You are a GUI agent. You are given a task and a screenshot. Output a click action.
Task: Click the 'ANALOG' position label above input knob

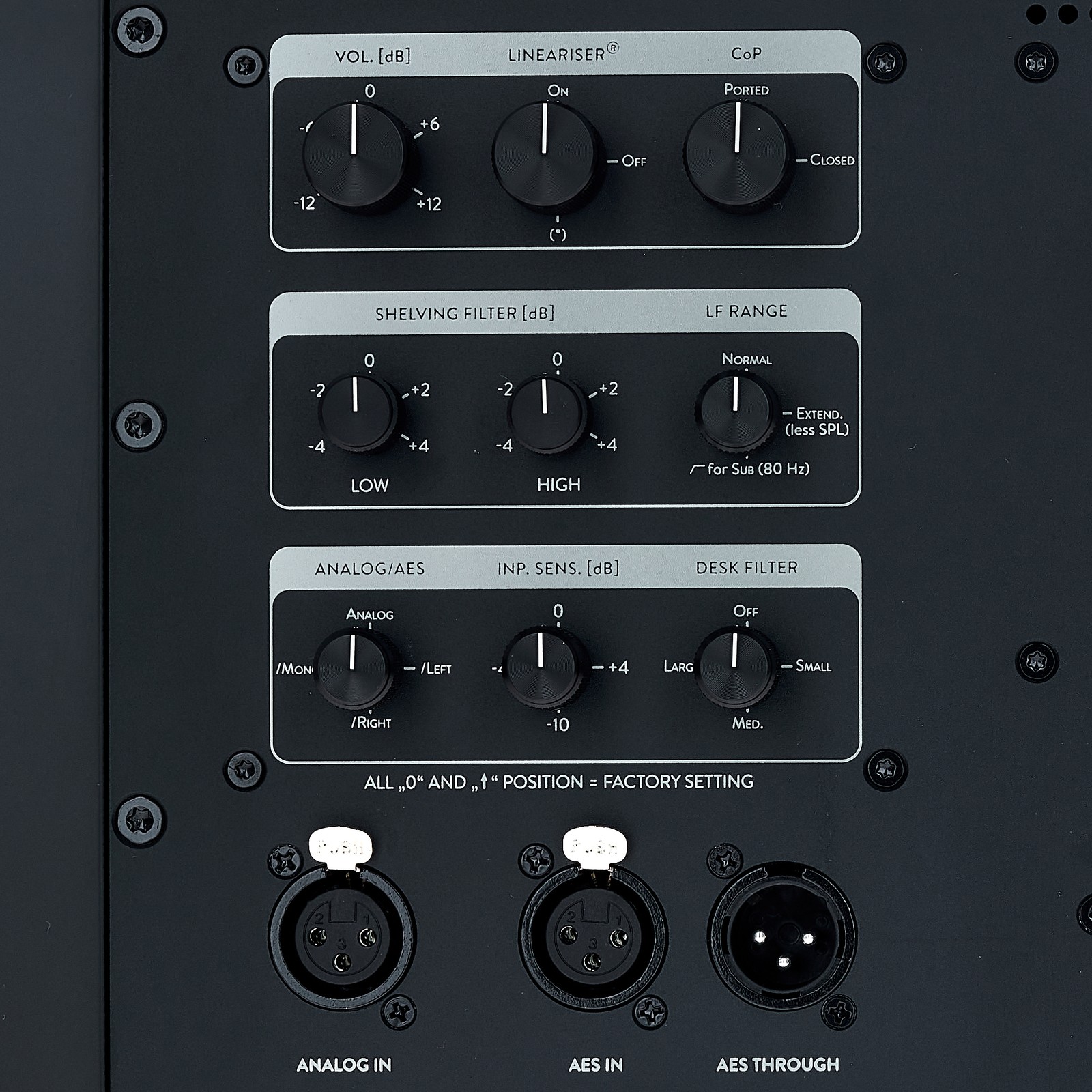pyautogui.click(x=369, y=614)
